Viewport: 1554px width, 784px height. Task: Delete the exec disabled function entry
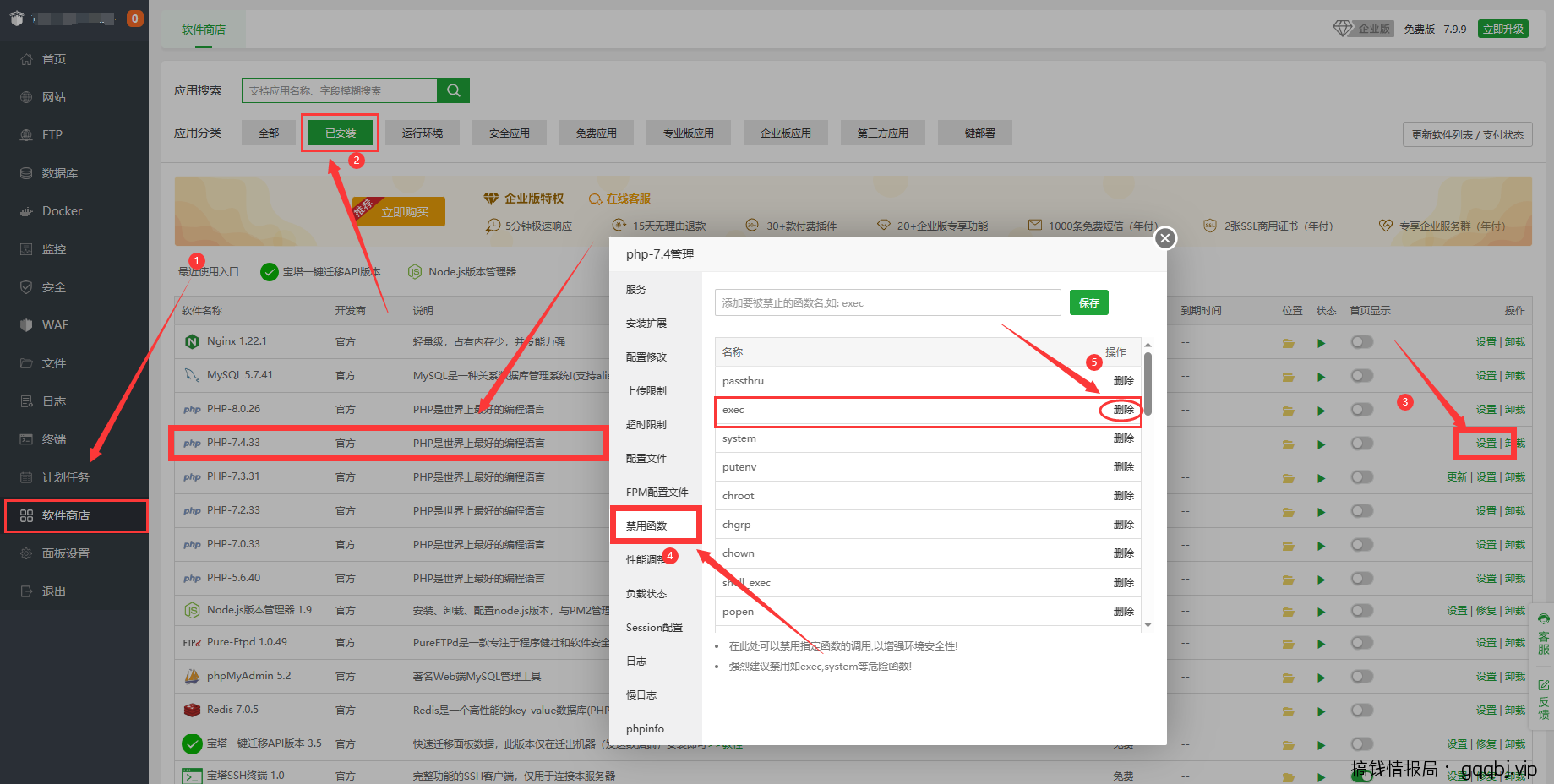[x=1122, y=410]
